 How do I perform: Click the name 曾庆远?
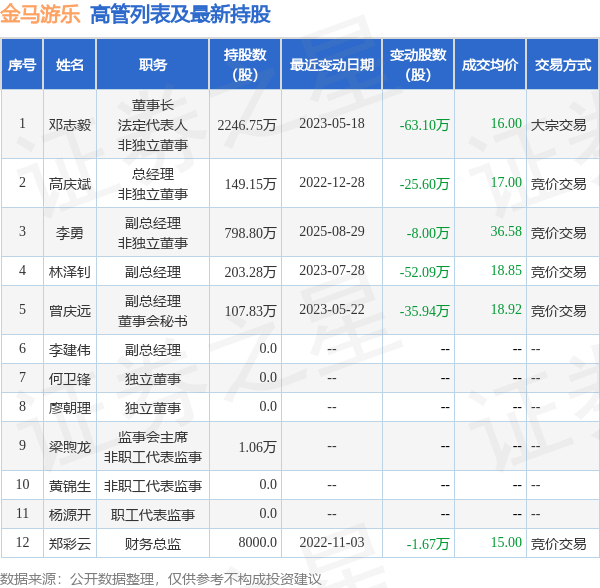pyautogui.click(x=70, y=311)
